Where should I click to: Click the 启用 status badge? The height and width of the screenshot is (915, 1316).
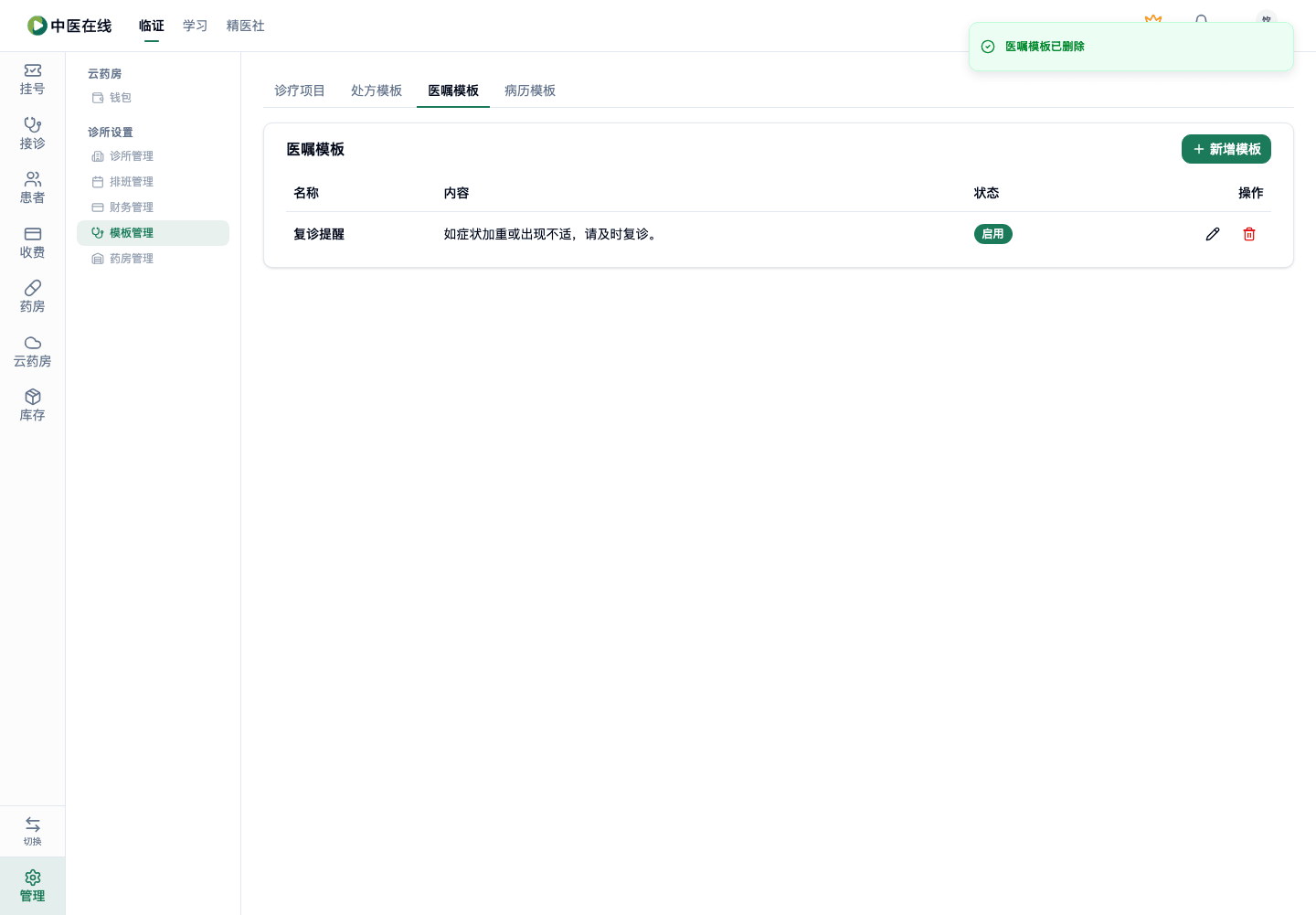pos(993,234)
